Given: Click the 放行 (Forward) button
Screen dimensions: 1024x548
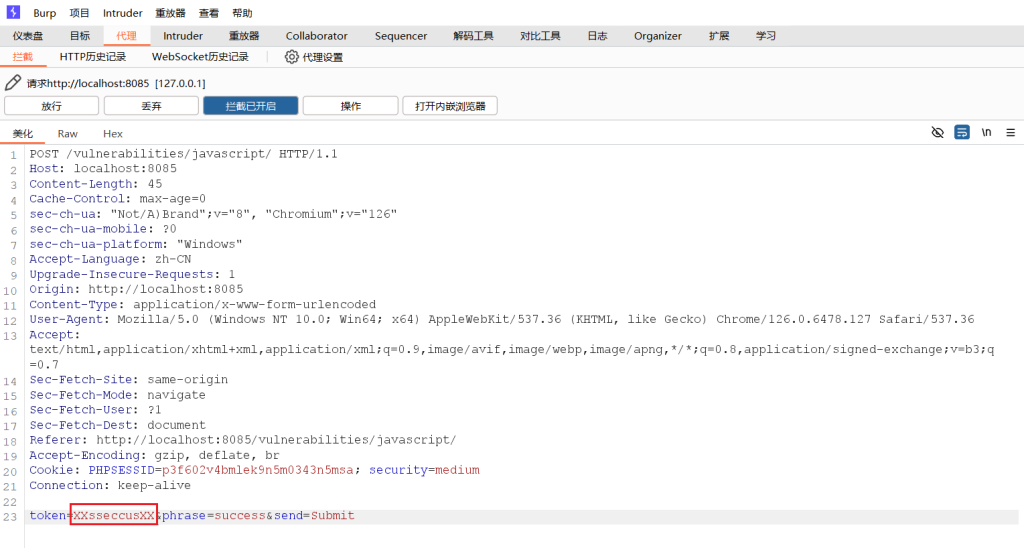Looking at the screenshot, I should [51, 106].
